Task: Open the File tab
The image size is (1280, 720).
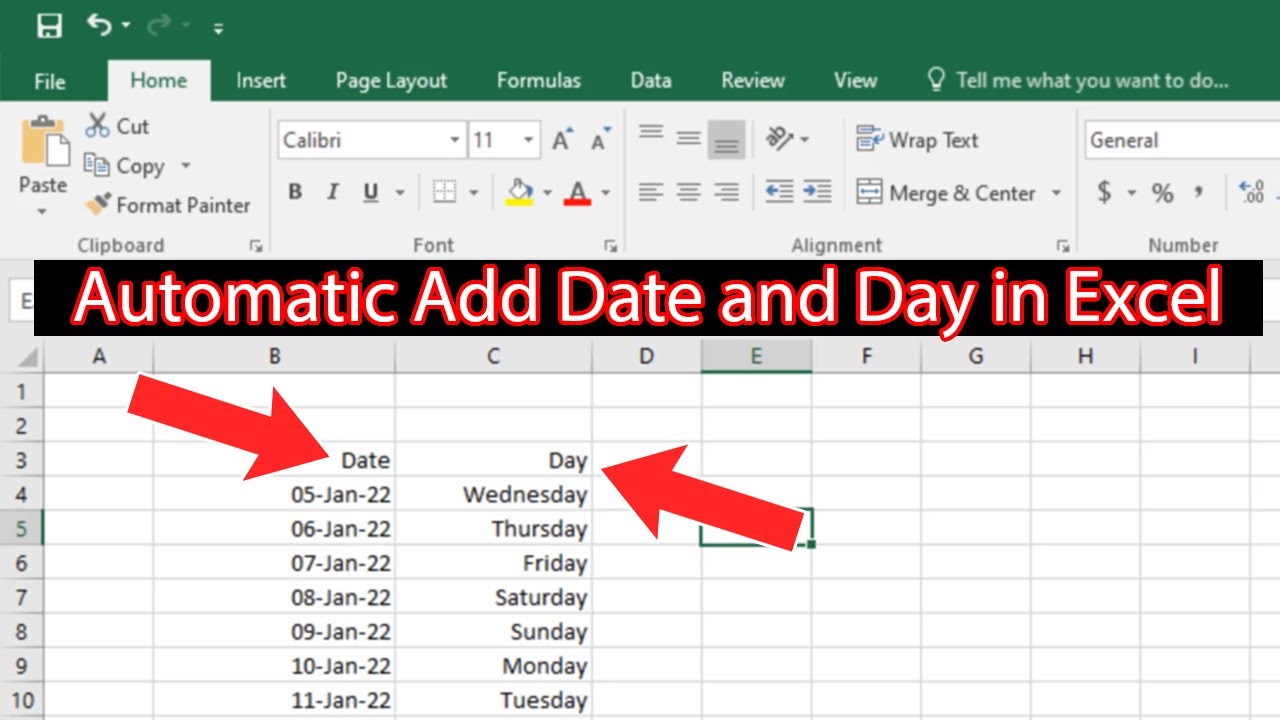Action: pyautogui.click(x=50, y=81)
